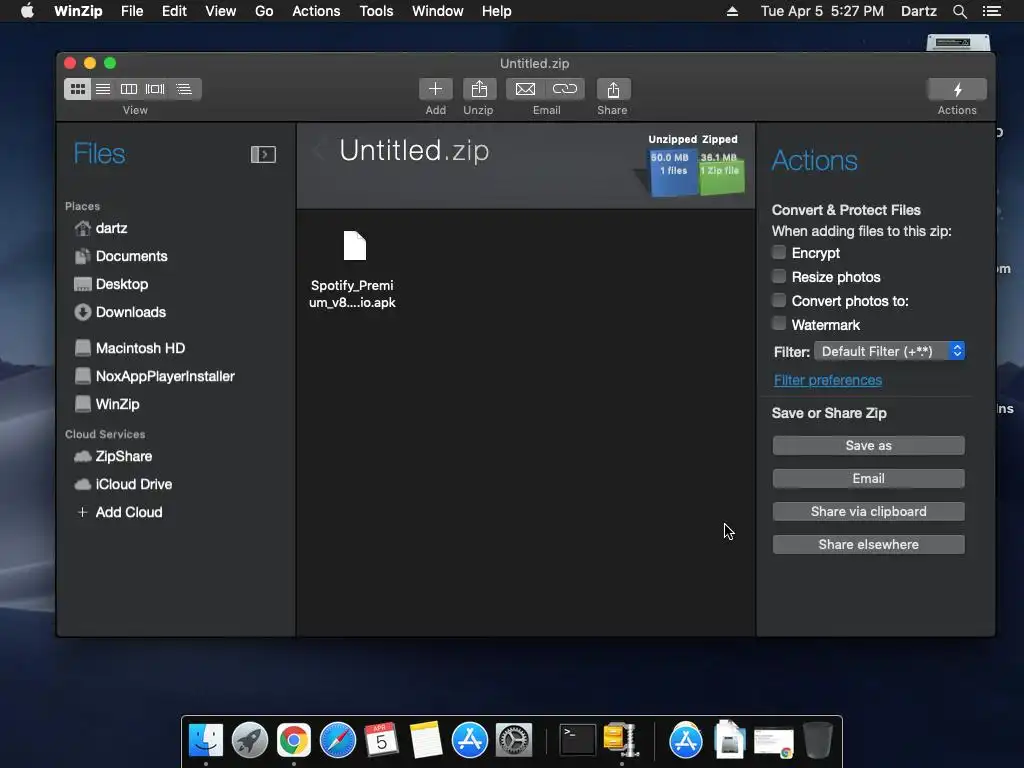Switch to column view mode
The width and height of the screenshot is (1024, 768).
coord(129,89)
